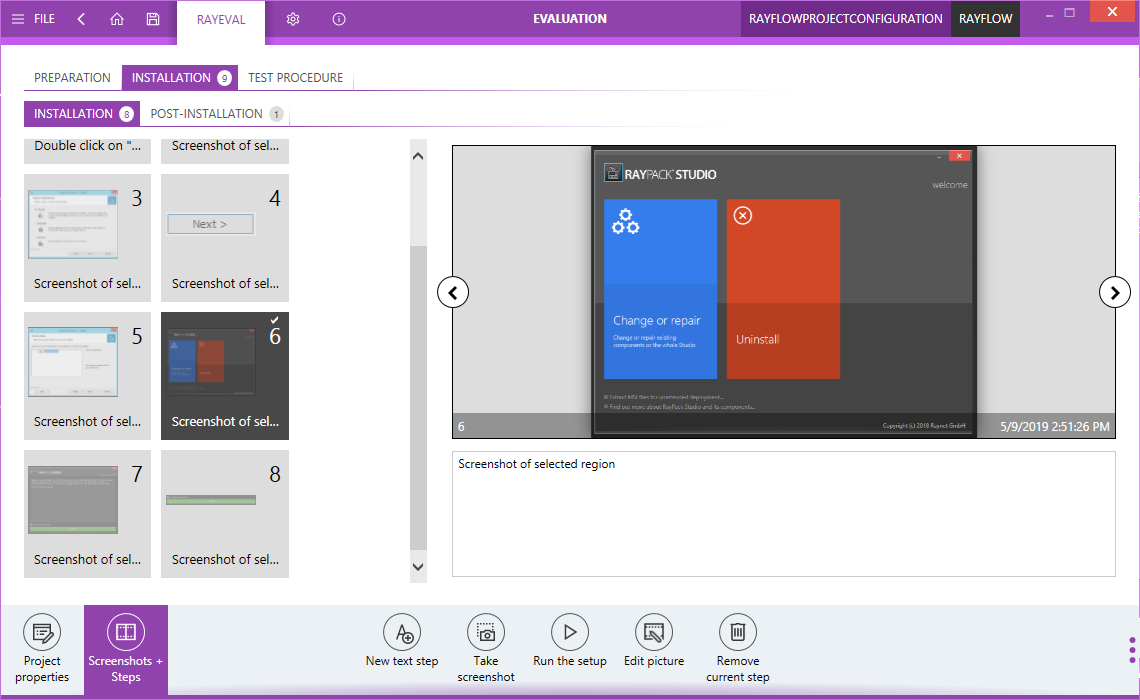Select step thumbnail number 6

coord(225,376)
